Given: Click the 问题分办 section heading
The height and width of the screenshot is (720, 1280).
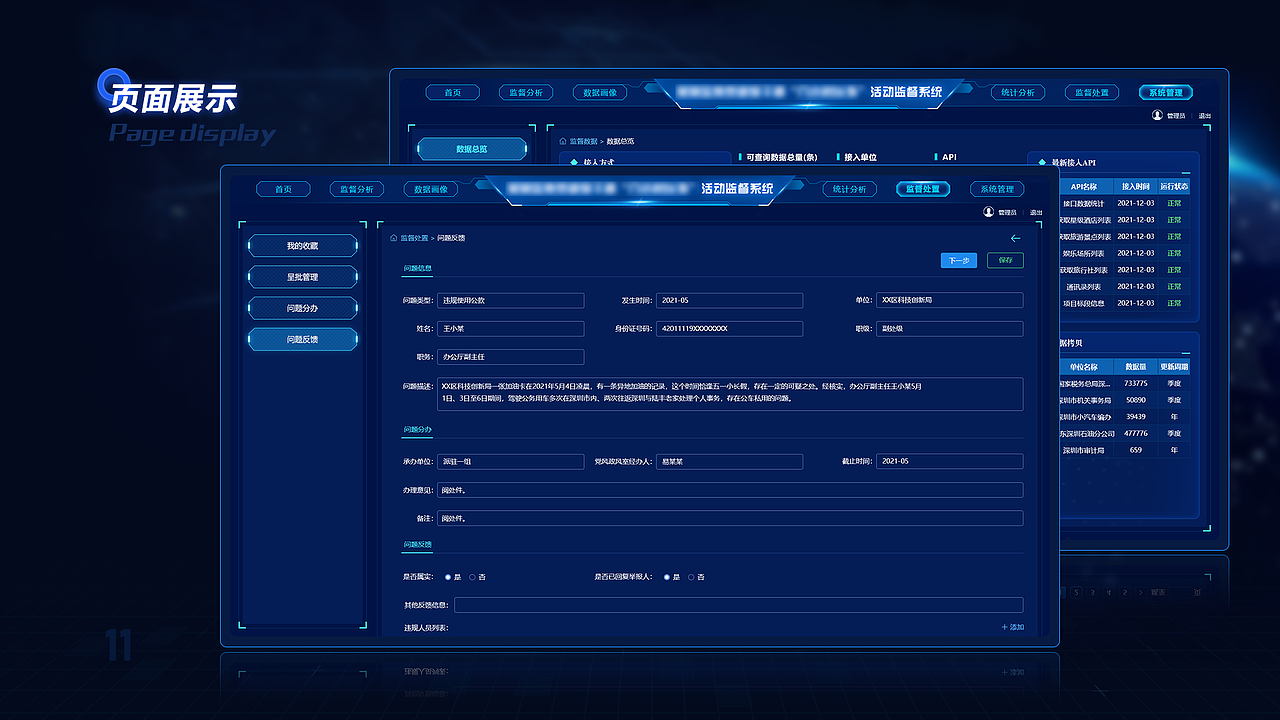Looking at the screenshot, I should (x=417, y=429).
